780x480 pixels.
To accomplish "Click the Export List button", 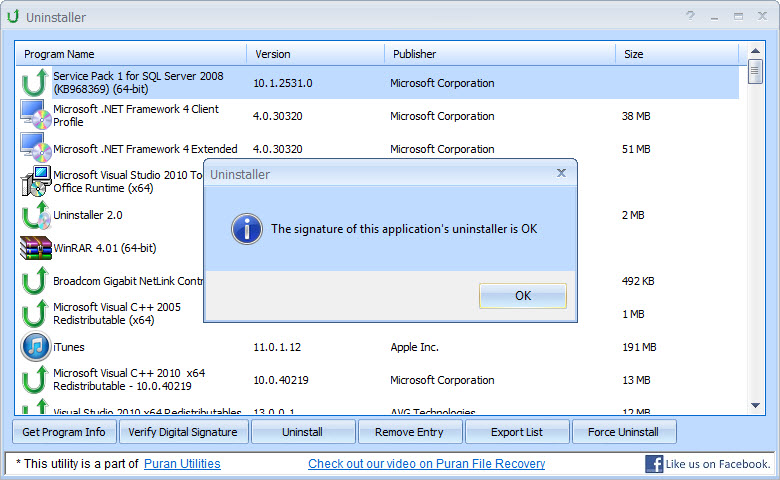I will coord(516,432).
